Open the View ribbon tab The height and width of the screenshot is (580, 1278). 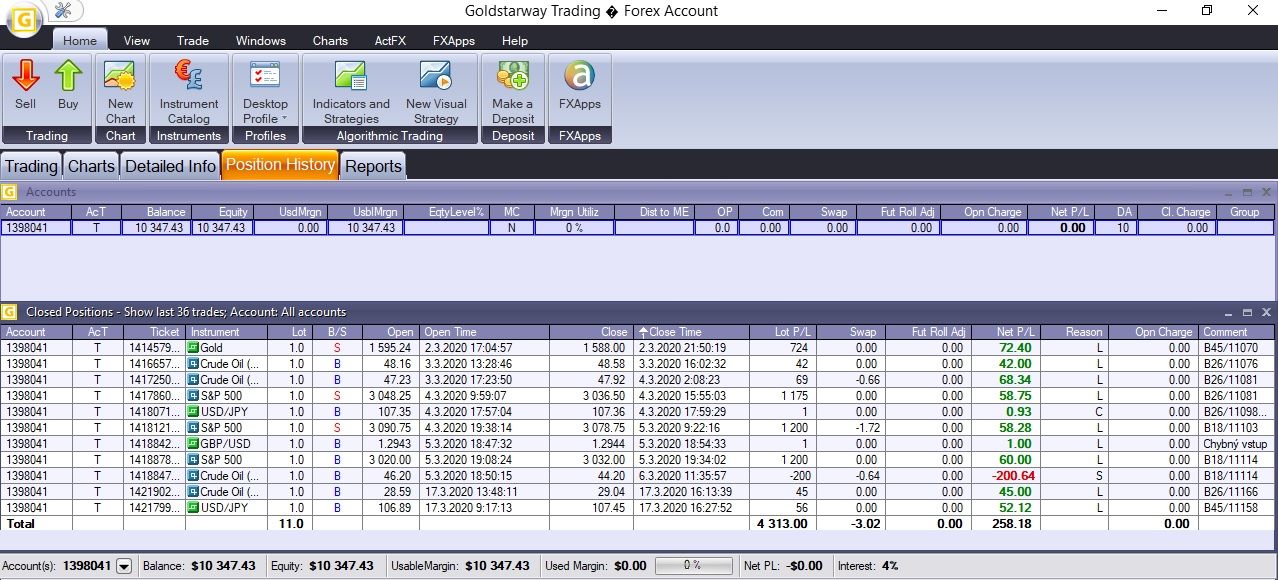point(137,41)
